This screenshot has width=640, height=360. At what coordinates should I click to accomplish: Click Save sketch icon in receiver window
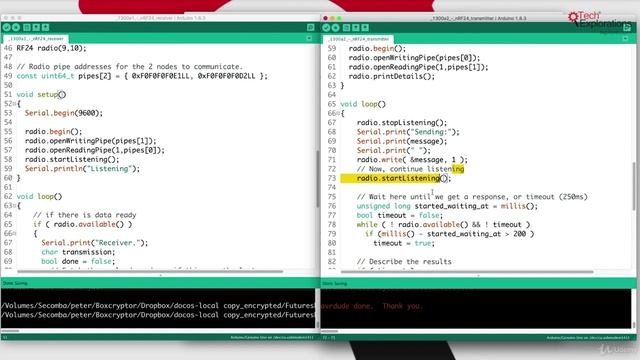46,27
